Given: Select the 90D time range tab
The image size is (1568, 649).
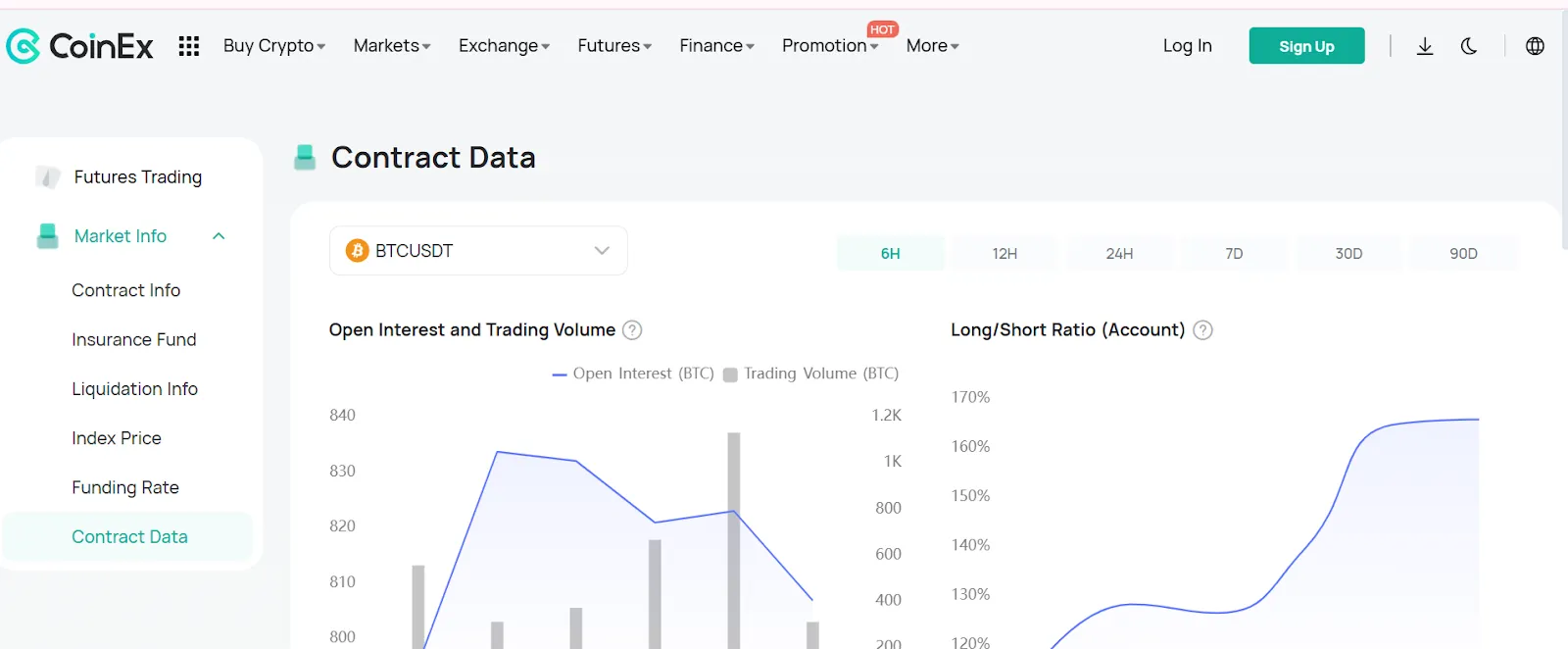Looking at the screenshot, I should point(1463,253).
